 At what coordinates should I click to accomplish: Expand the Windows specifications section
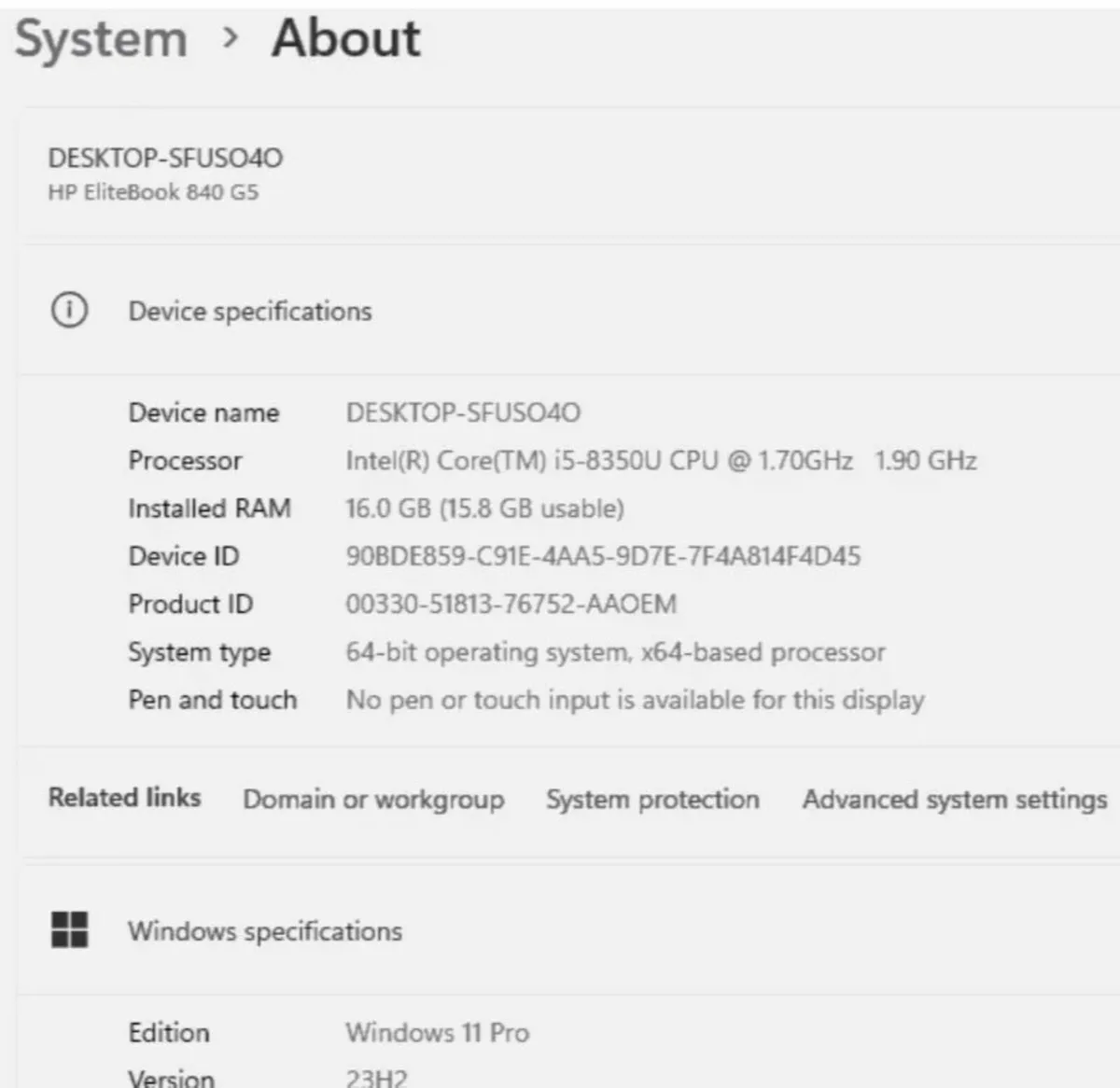coord(265,930)
